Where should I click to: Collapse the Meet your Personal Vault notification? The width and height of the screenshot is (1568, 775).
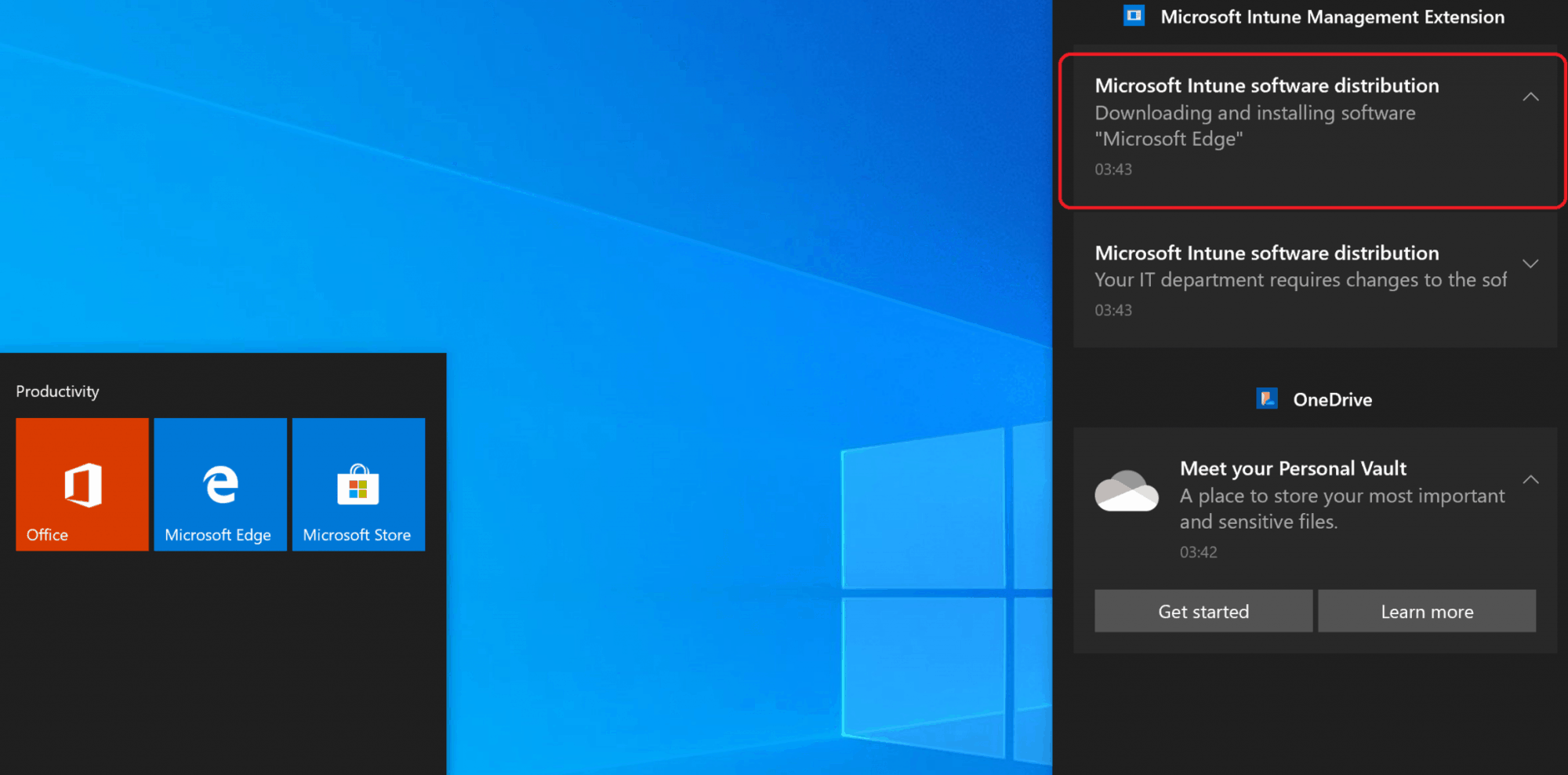click(x=1530, y=479)
